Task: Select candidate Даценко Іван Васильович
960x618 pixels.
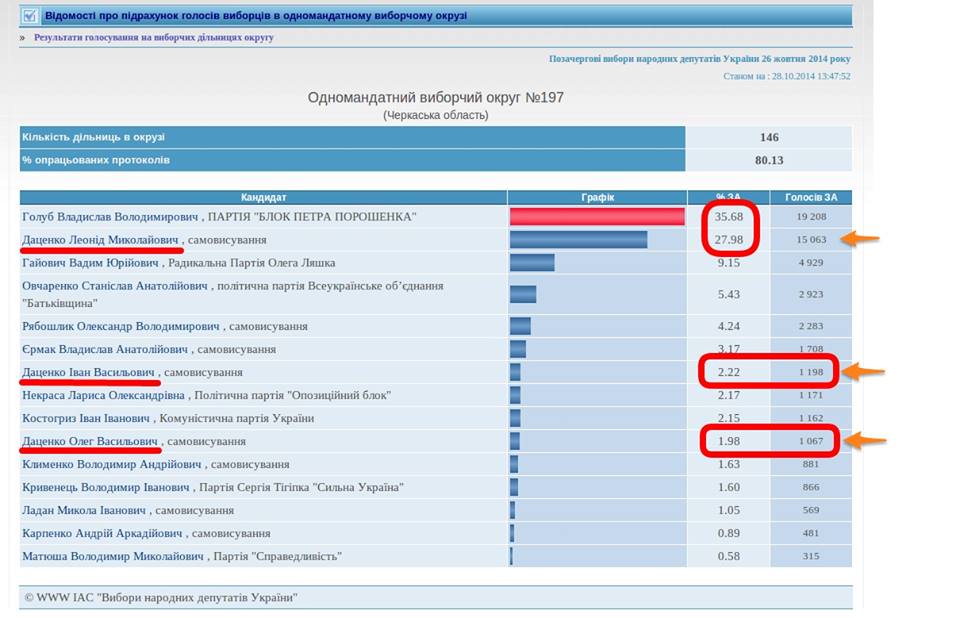Action: [88, 372]
